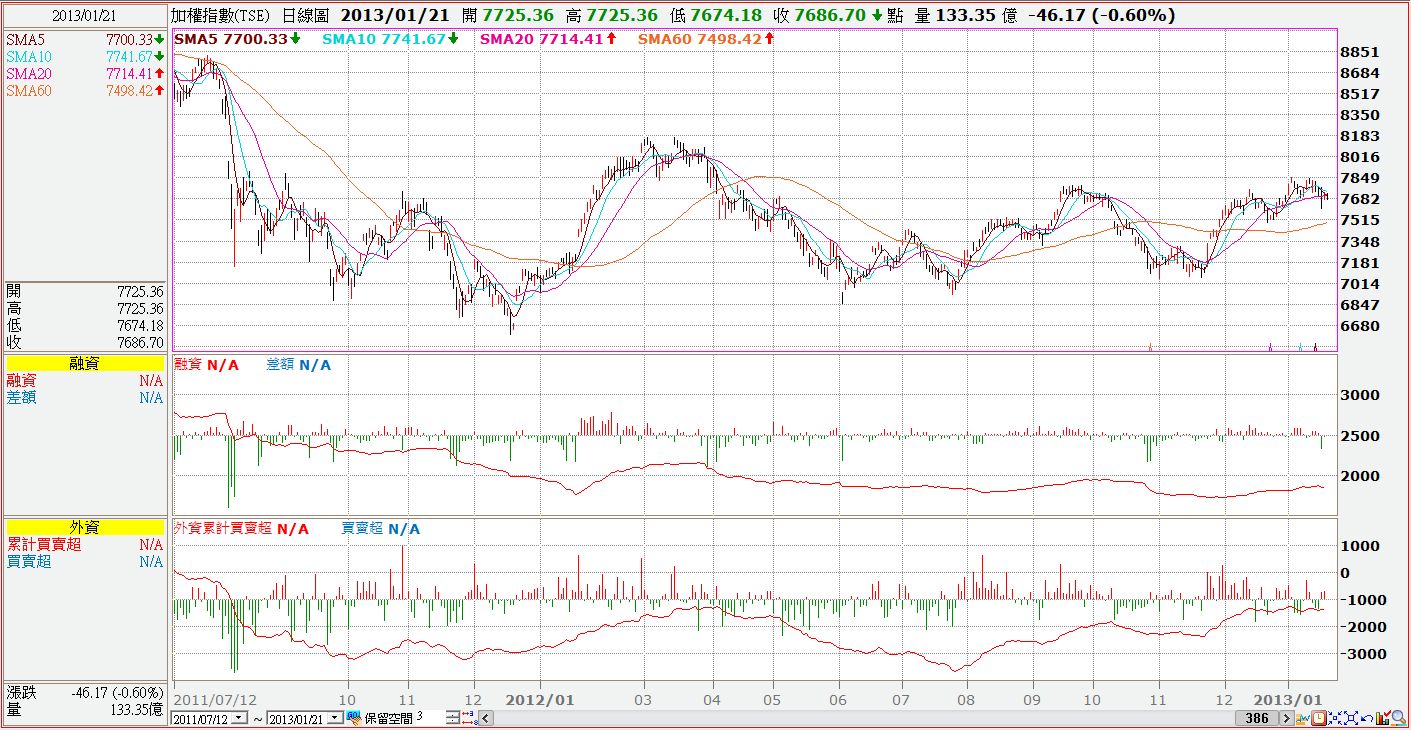Click the expand full-view arrows icon
The width and height of the screenshot is (1411, 730).
(x=1351, y=718)
